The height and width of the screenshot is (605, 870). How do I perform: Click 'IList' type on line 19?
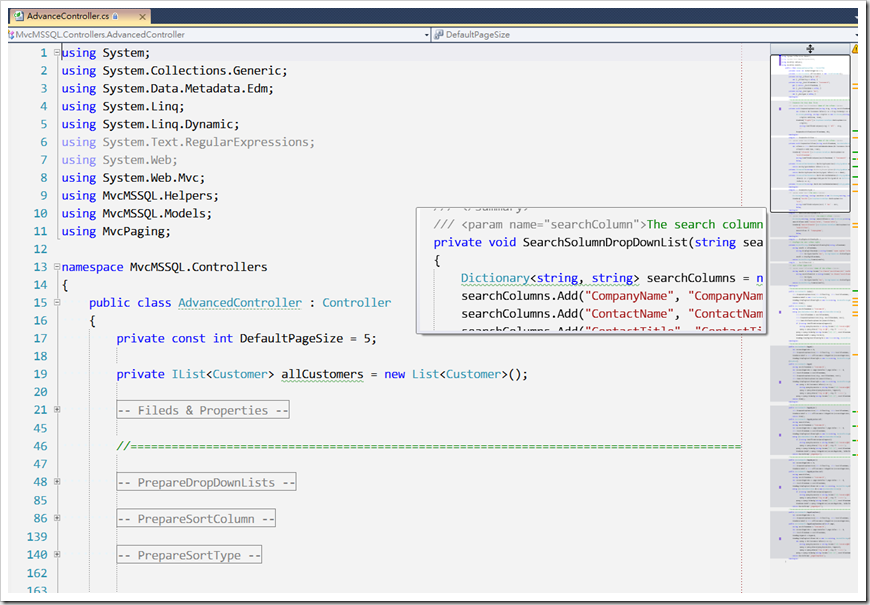(189, 374)
